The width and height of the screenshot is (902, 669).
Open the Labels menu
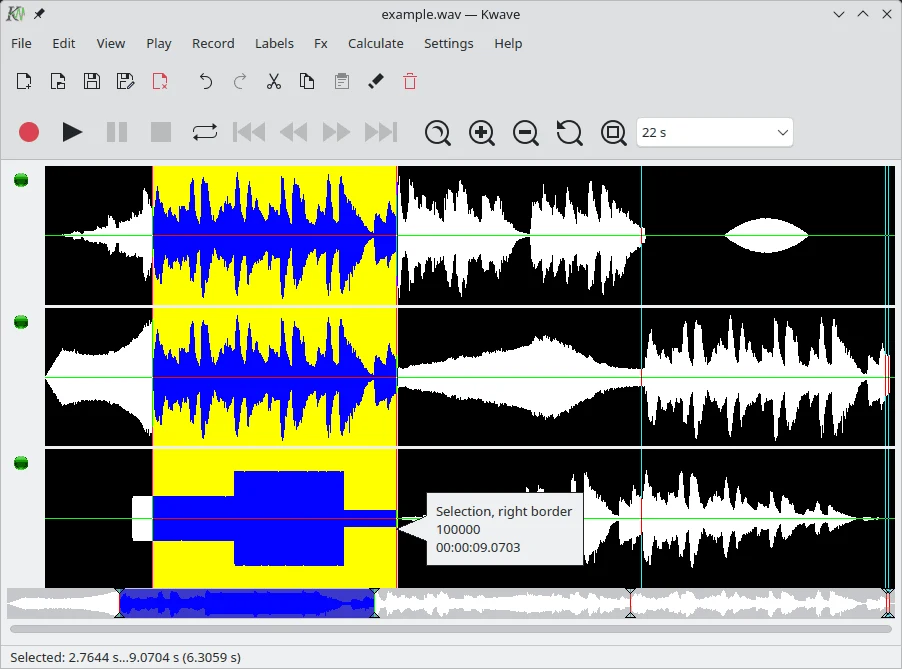click(x=274, y=43)
